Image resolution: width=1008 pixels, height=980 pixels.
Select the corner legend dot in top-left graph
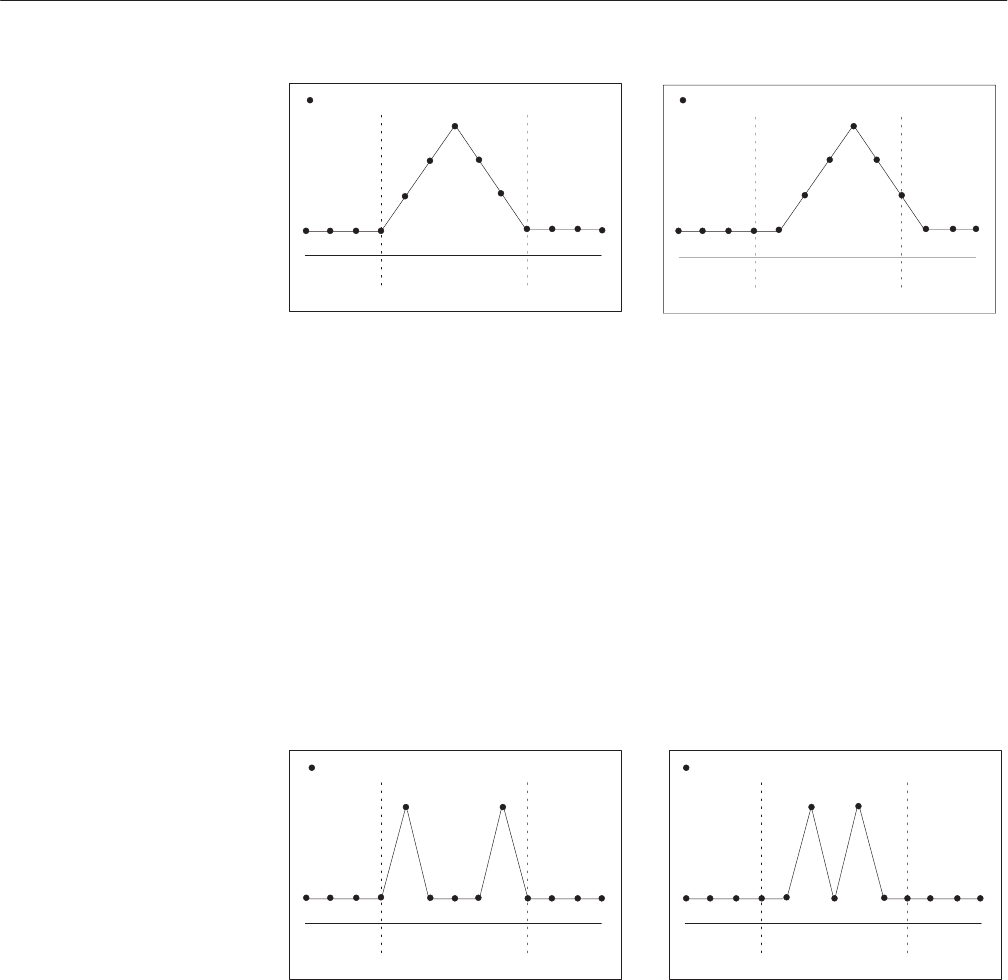tap(310, 100)
